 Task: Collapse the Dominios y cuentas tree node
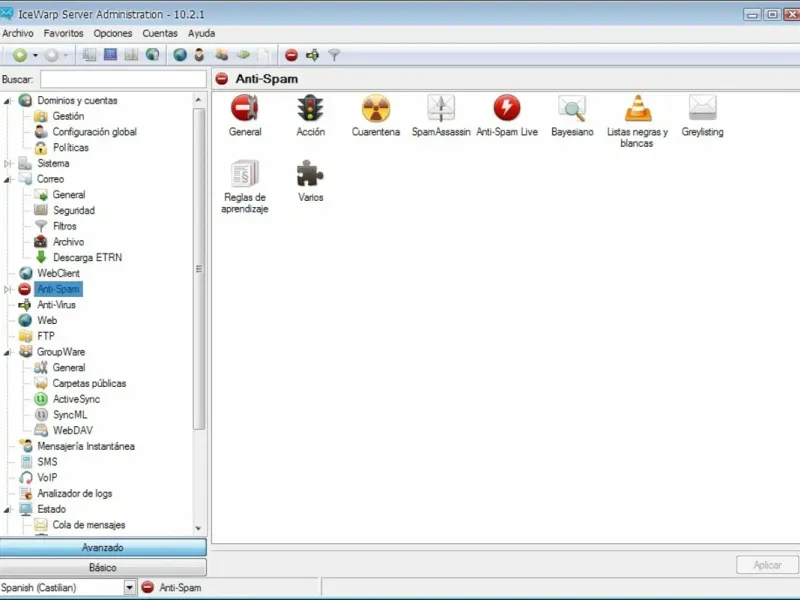7,101
